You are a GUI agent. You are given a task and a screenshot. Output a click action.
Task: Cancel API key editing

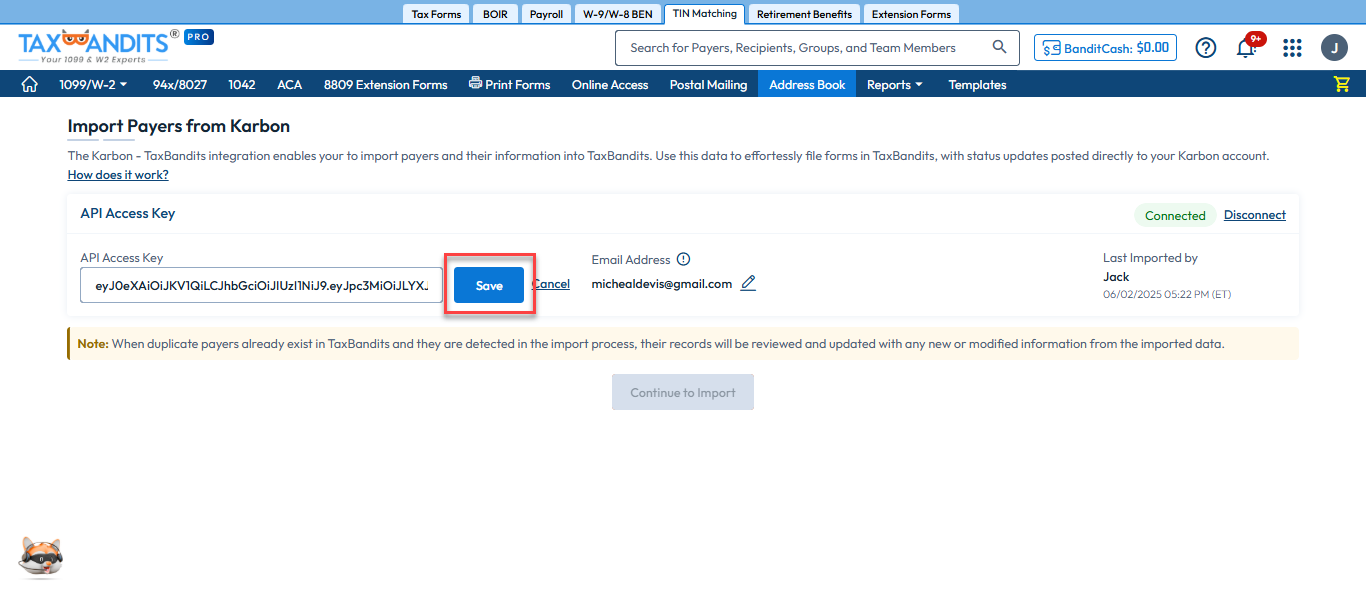coord(551,284)
